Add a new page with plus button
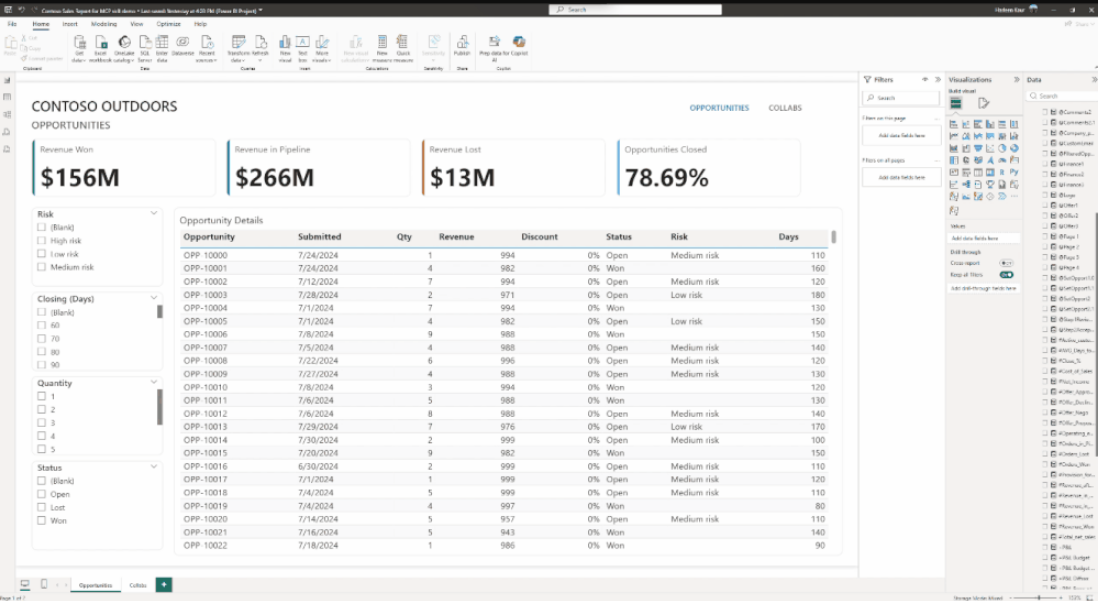Image resolution: width=1098 pixels, height=601 pixels. pos(164,584)
